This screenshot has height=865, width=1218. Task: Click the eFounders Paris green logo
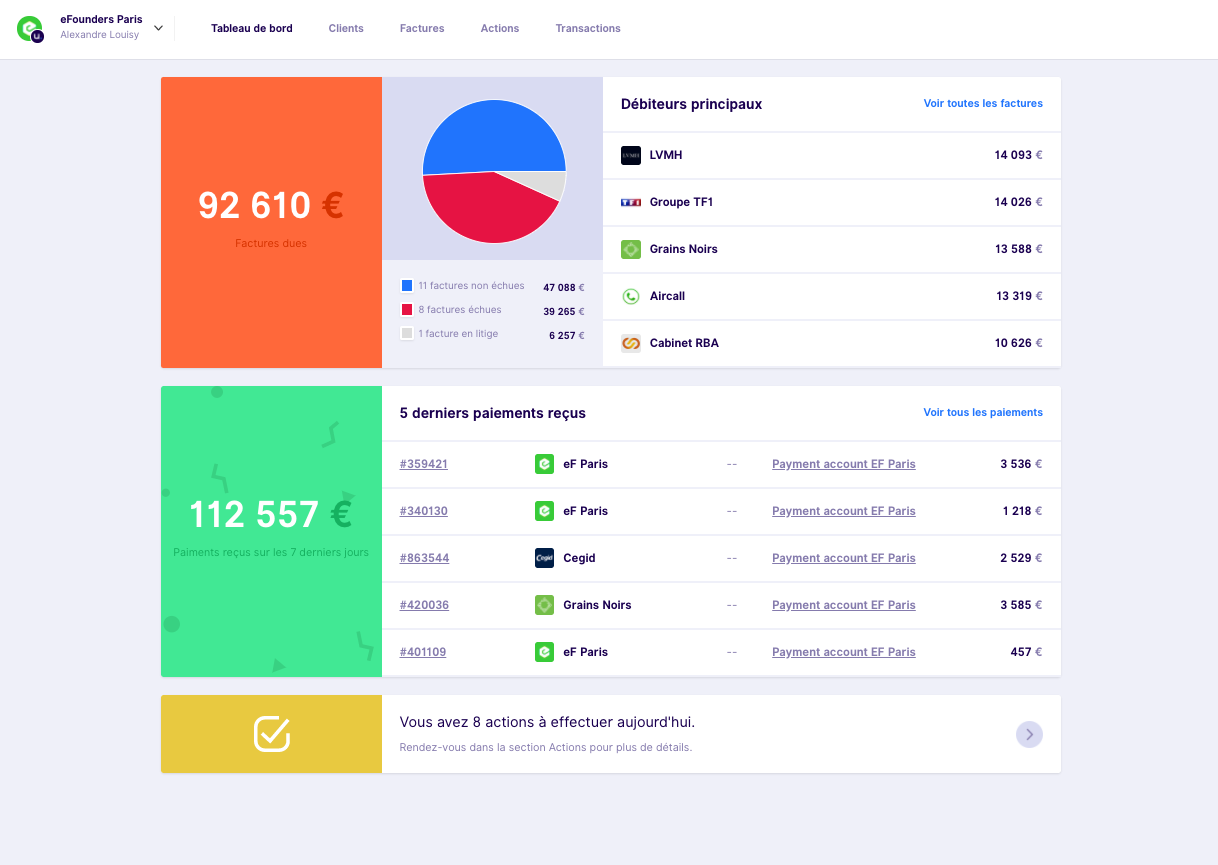click(x=30, y=28)
